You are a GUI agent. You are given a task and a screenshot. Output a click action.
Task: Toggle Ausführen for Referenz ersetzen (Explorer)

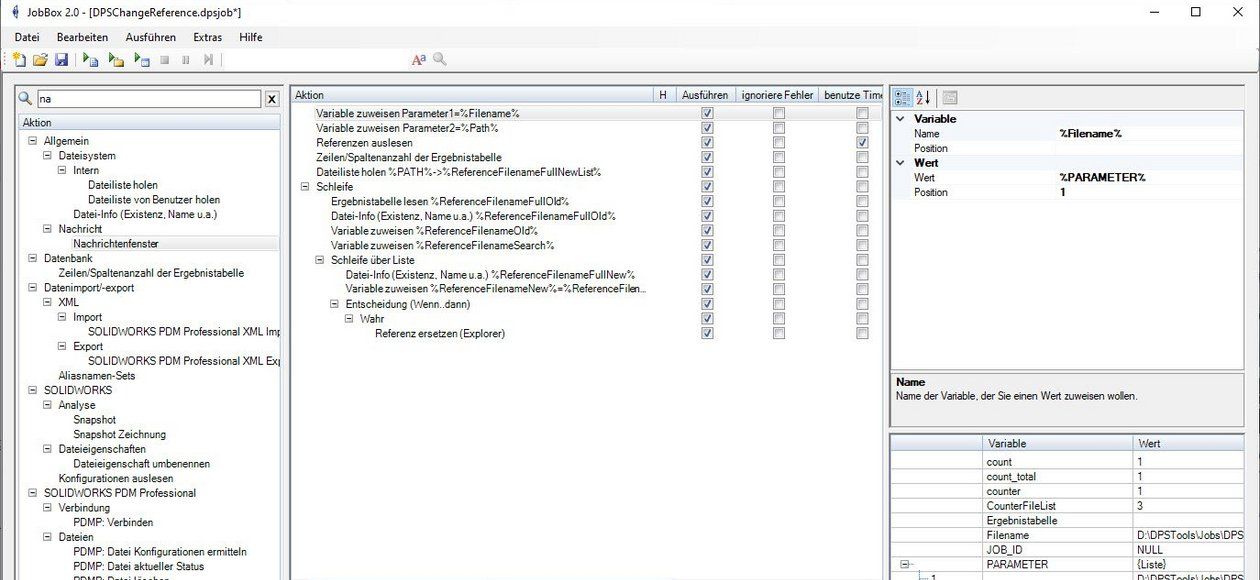[x=708, y=333]
